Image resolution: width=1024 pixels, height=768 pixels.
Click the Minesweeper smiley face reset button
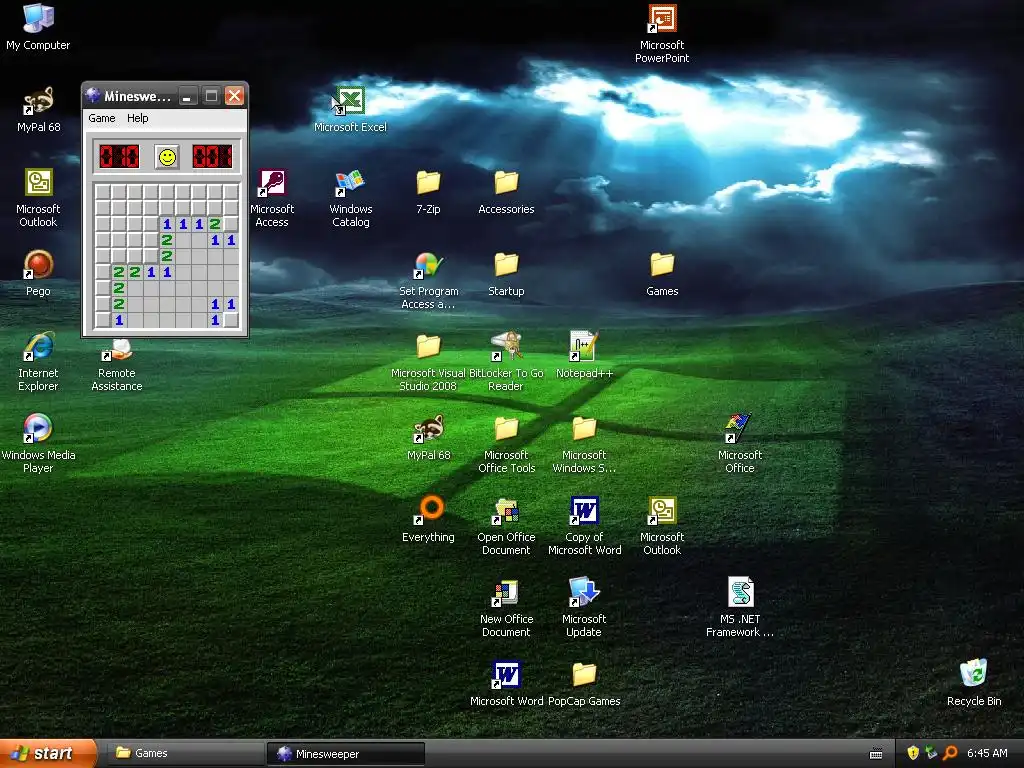point(167,157)
